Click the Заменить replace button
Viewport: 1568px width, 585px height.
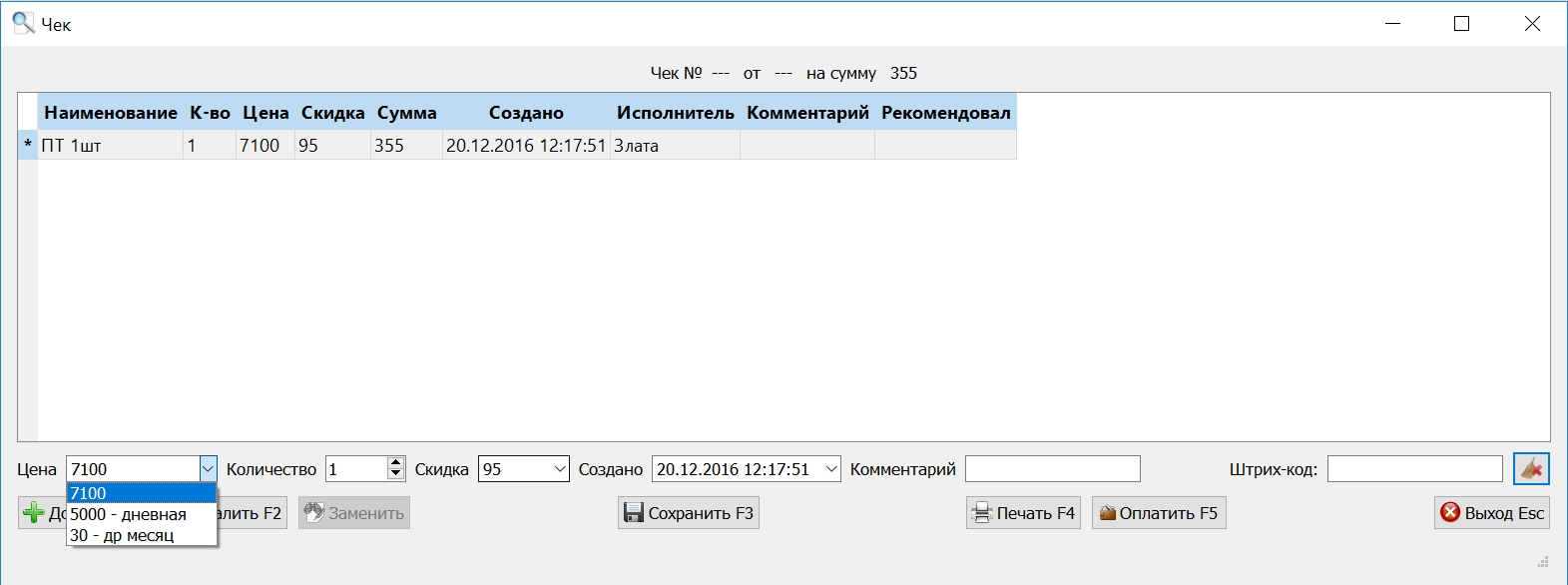tap(354, 513)
